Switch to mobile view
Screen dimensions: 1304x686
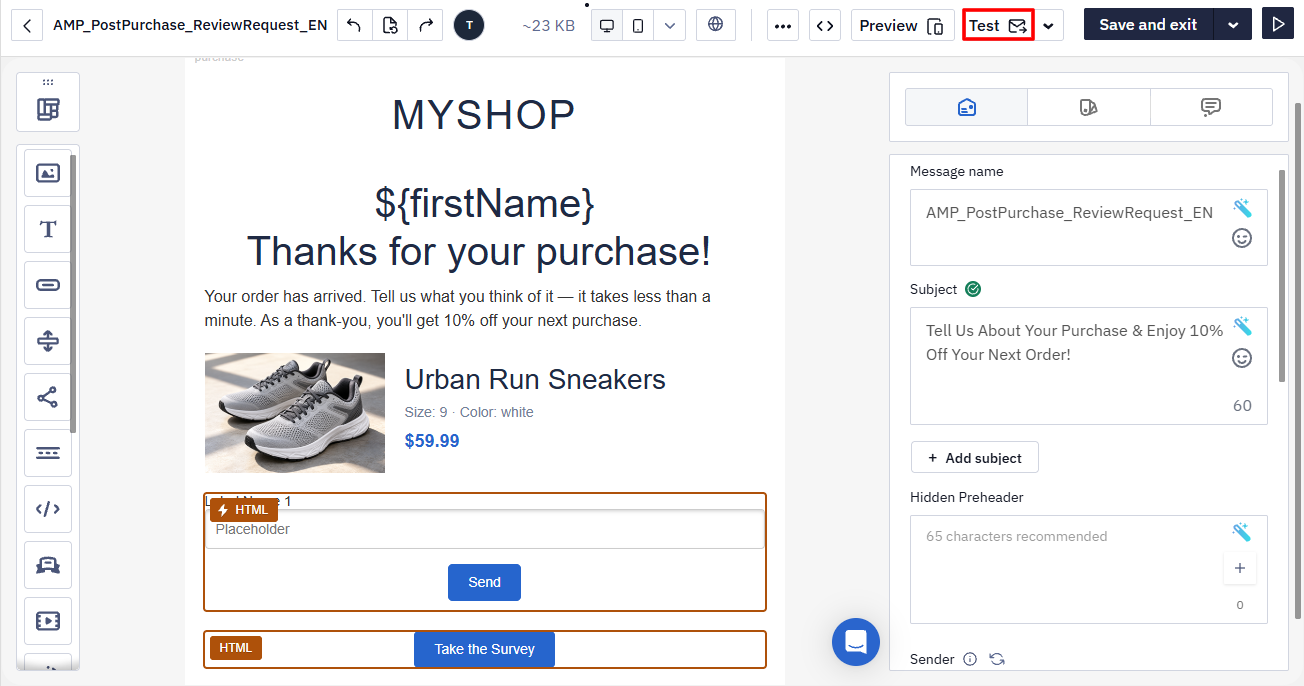point(638,25)
